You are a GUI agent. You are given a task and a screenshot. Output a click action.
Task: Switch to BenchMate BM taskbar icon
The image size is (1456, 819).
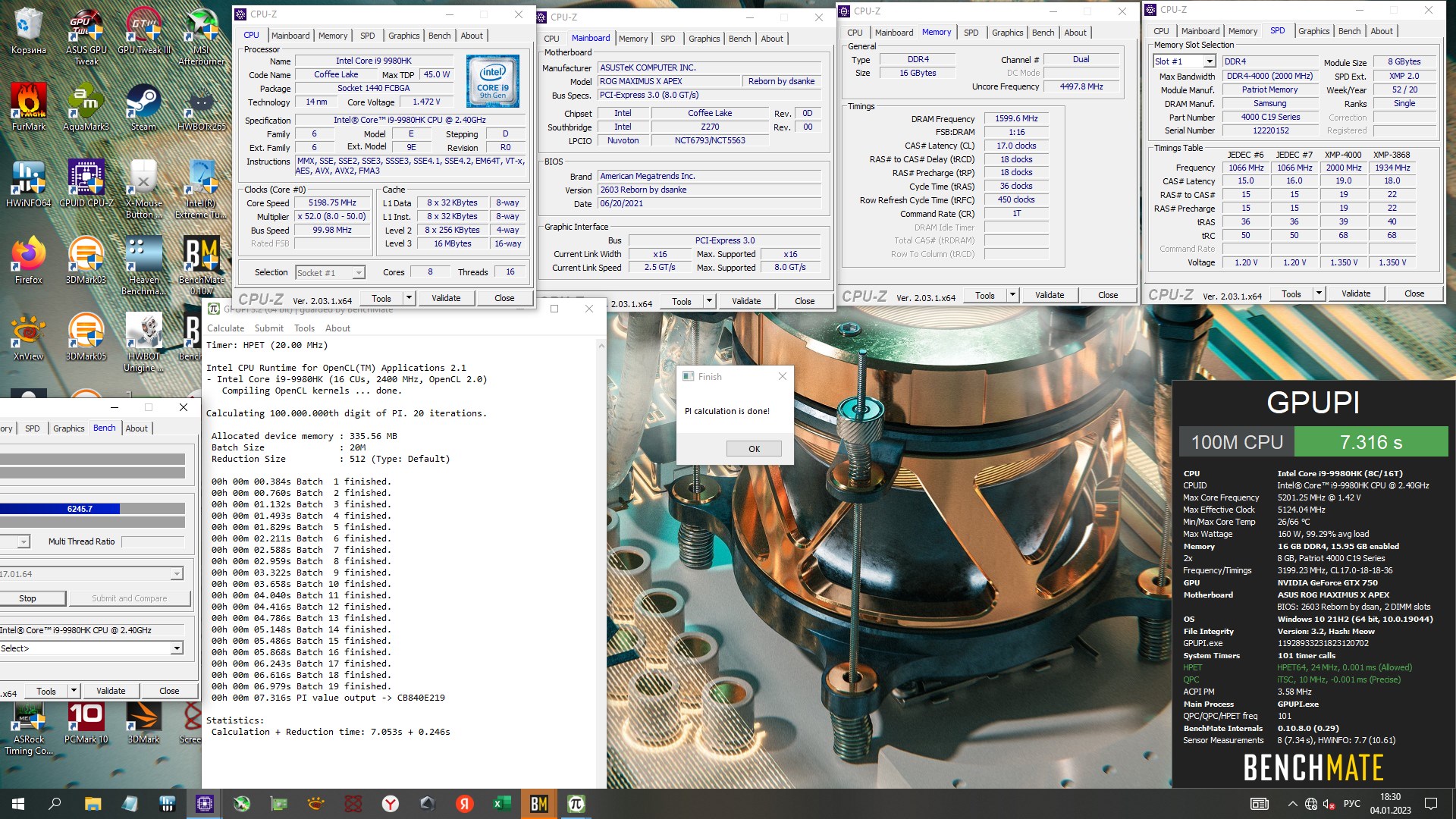pos(538,804)
